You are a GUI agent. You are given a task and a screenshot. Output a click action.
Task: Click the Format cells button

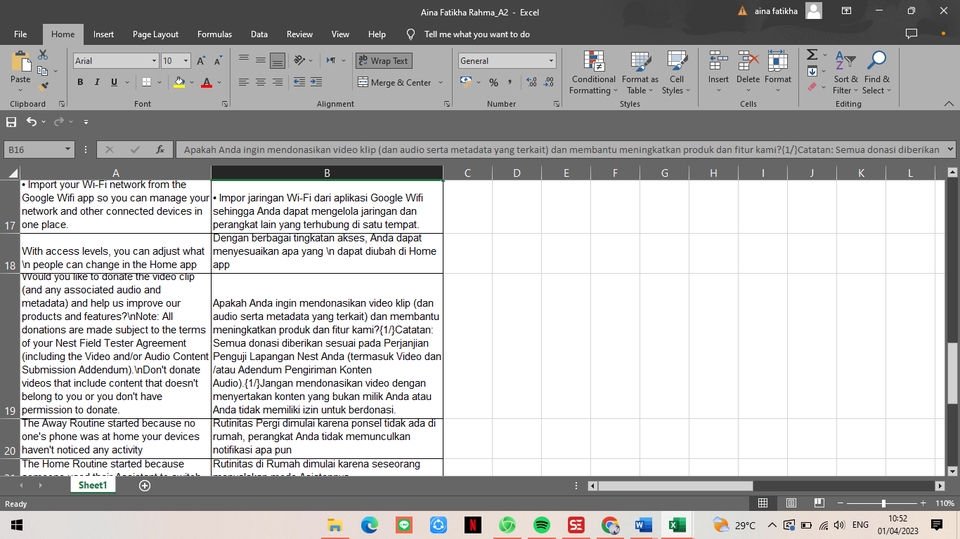click(778, 73)
